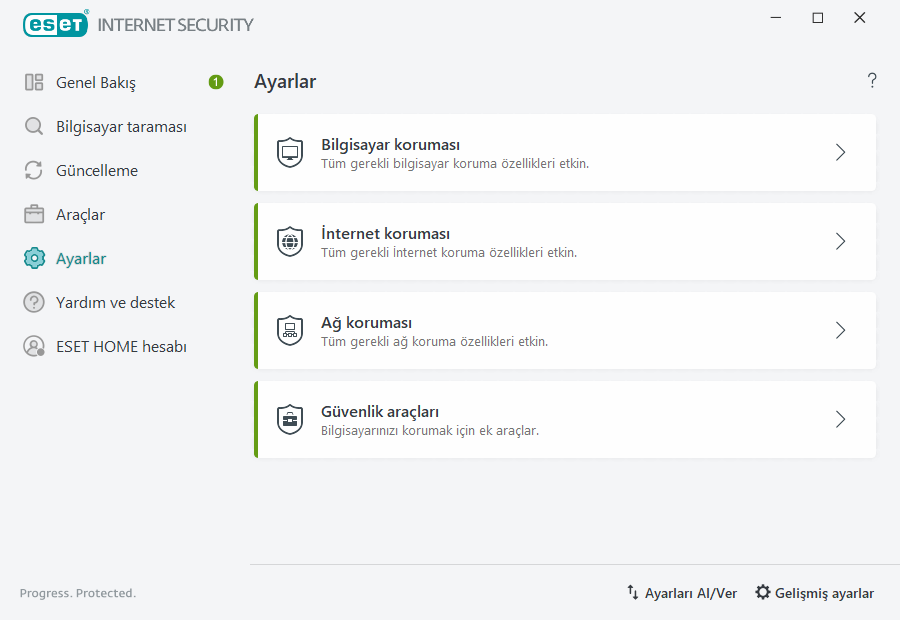Screen dimensions: 900x620
Task: Click the Yardım ve destek question icon
Action: pyautogui.click(x=32, y=302)
